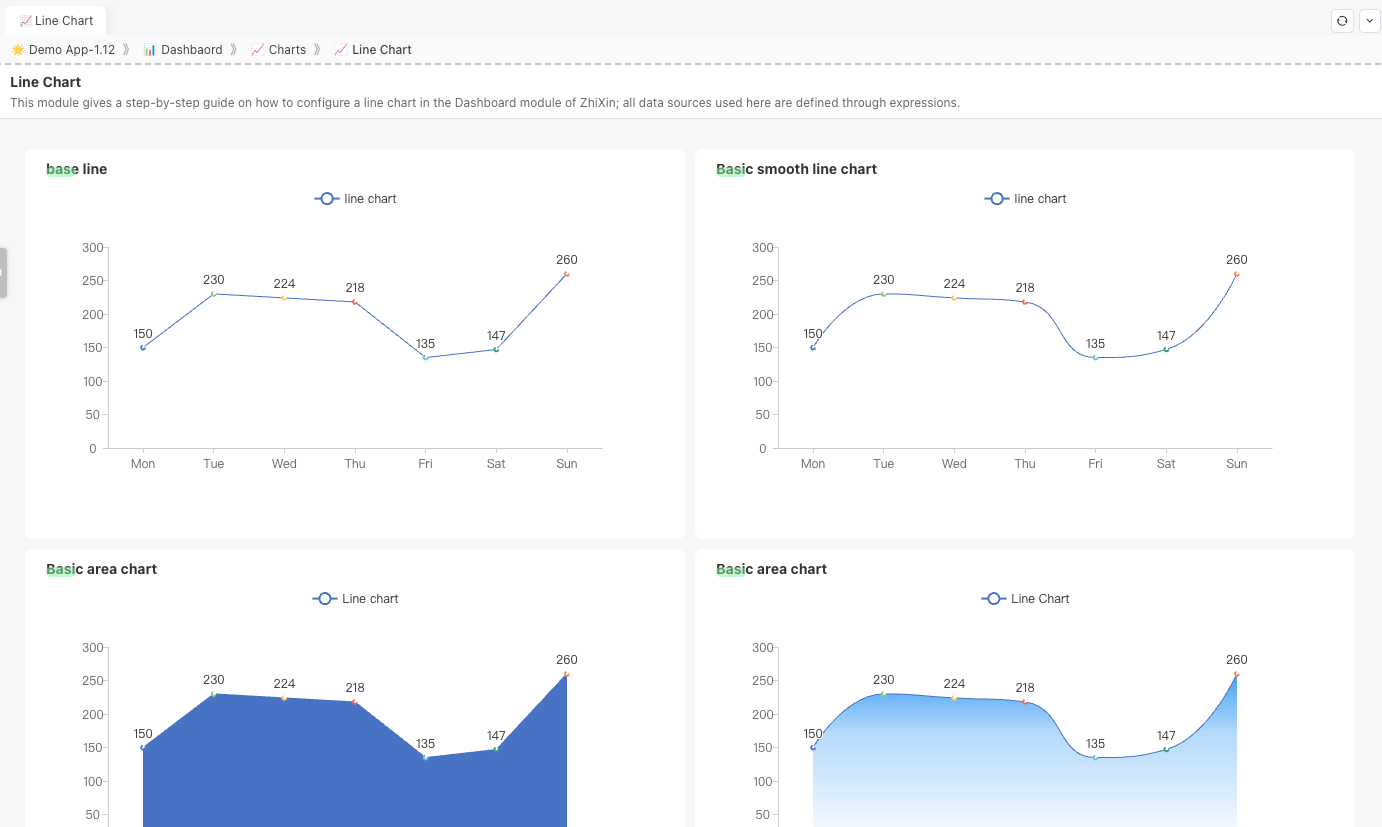Open the tab list dropdown chevron
Screen dimensions: 1382x827
pyautogui.click(x=1367, y=21)
